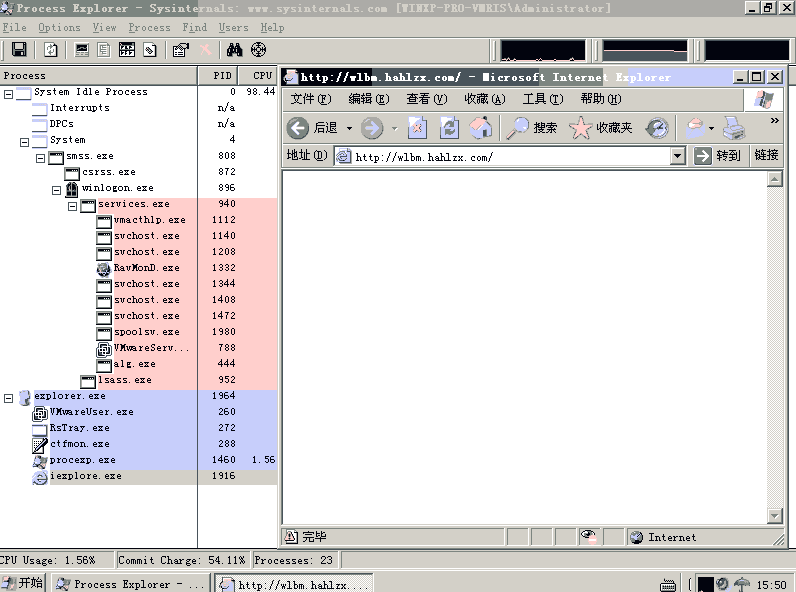
Task: Click the IE History clock icon
Action: pyautogui.click(x=657, y=128)
